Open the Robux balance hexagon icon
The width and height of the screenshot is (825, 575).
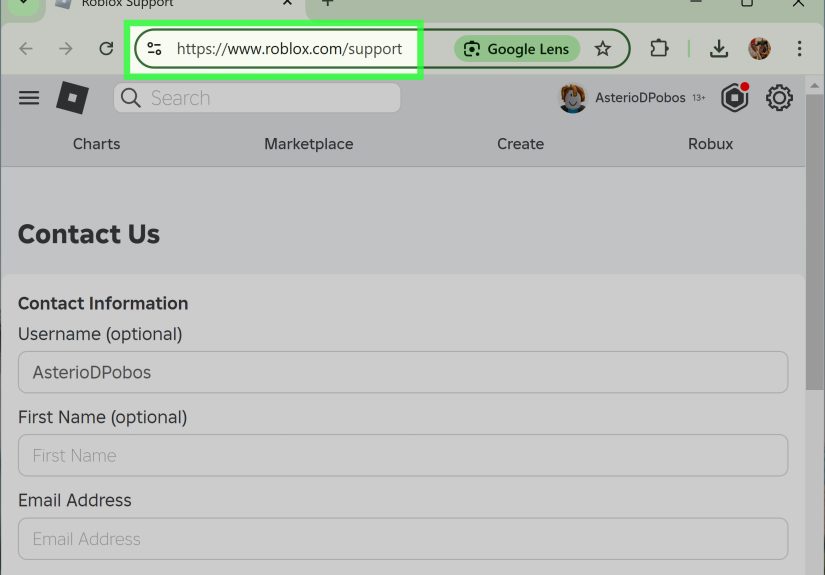pos(735,98)
